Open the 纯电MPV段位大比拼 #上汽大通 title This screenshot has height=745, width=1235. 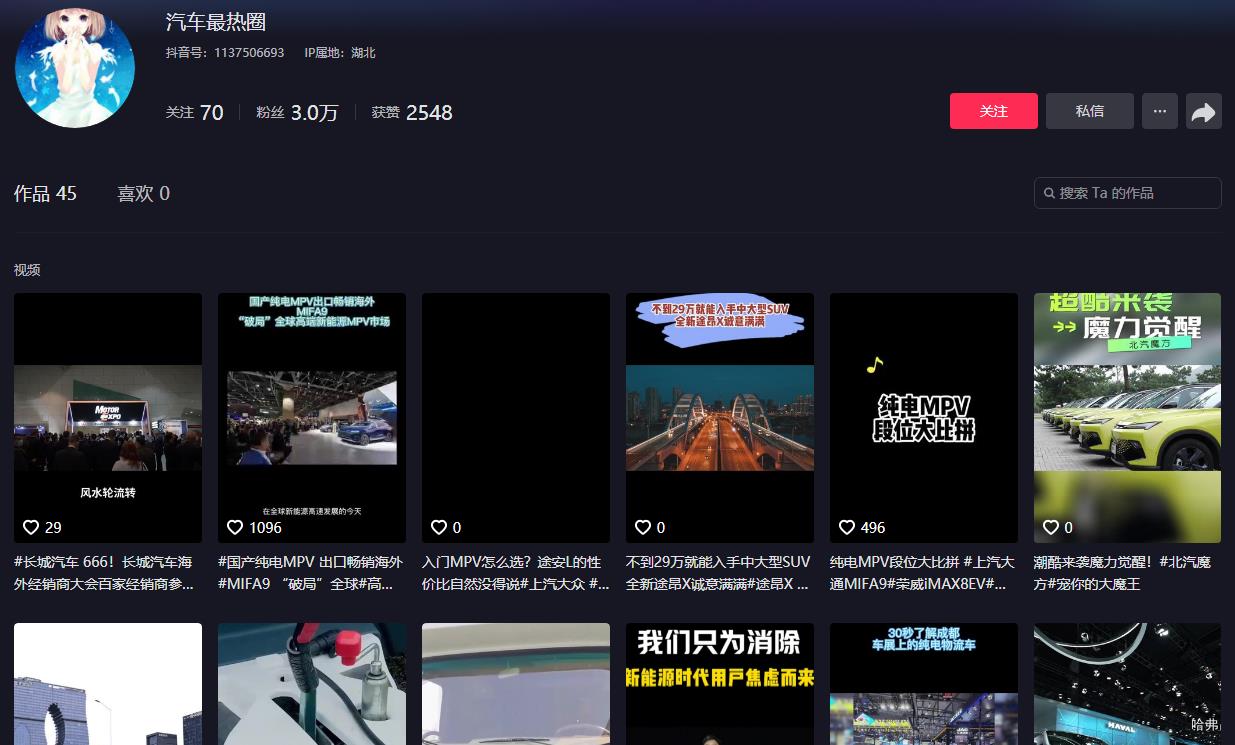924,573
